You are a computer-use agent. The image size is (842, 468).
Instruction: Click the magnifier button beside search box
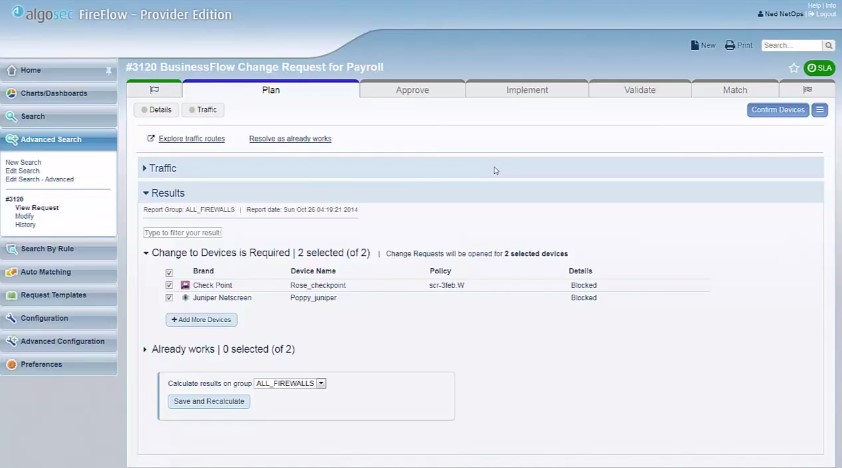click(x=829, y=46)
